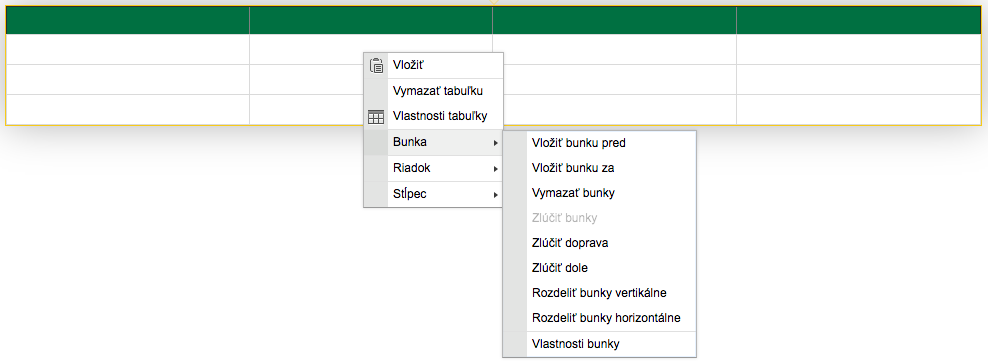The image size is (988, 364).
Task: Choose Vymazať bunky option
Action: (600, 193)
